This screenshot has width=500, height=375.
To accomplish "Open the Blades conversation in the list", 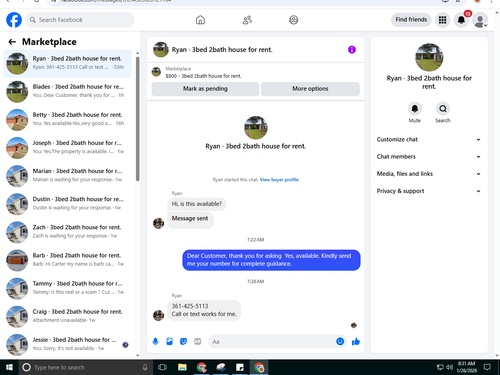I will pos(67,91).
